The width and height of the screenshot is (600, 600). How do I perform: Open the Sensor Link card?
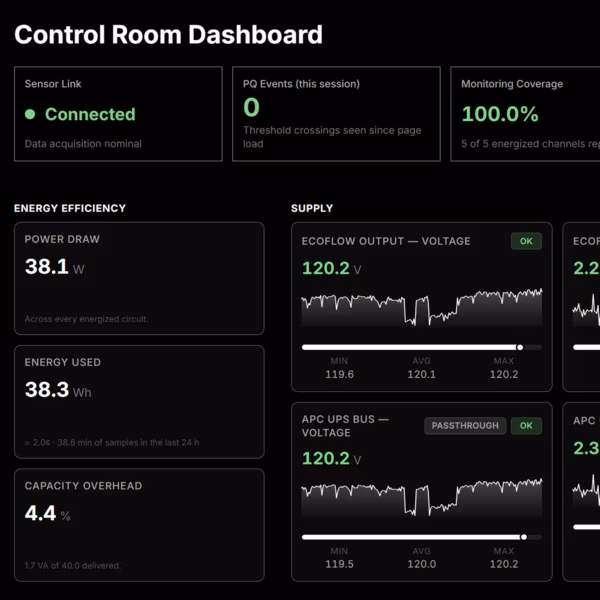[x=118, y=114]
